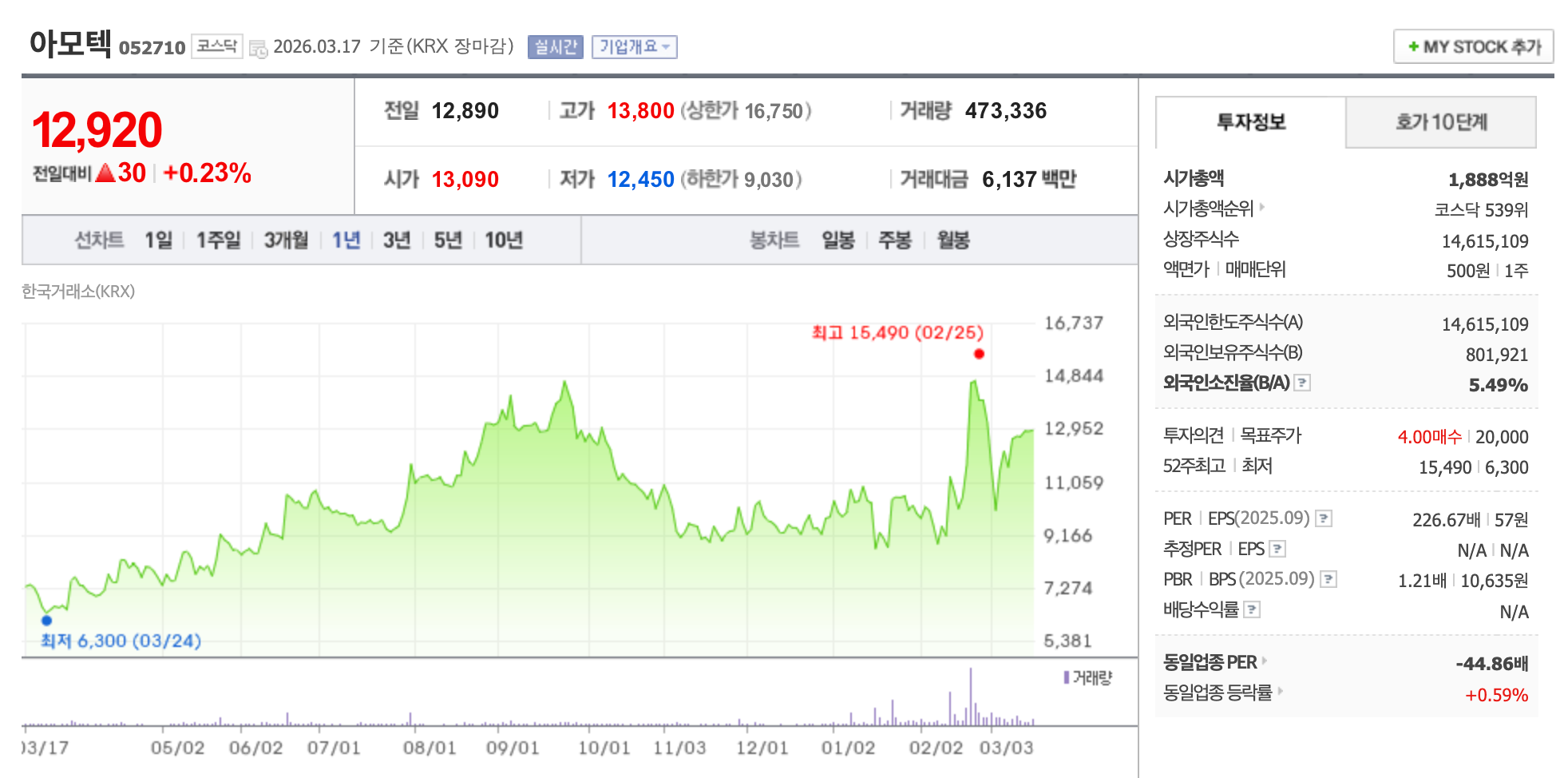Image resolution: width=1568 pixels, height=778 pixels.
Task: Open the 동일업종 PER arrow link
Action: pyautogui.click(x=1265, y=661)
